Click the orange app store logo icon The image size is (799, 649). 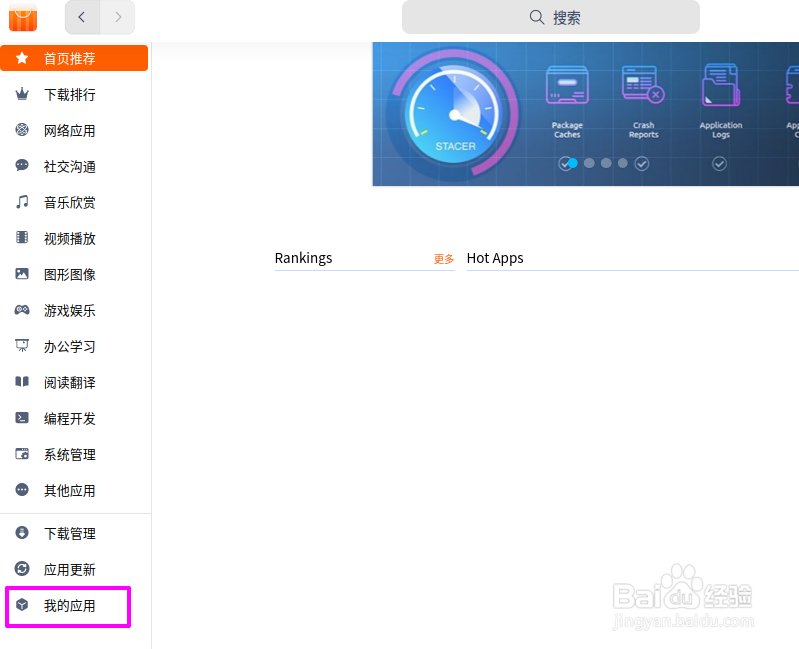[23, 17]
